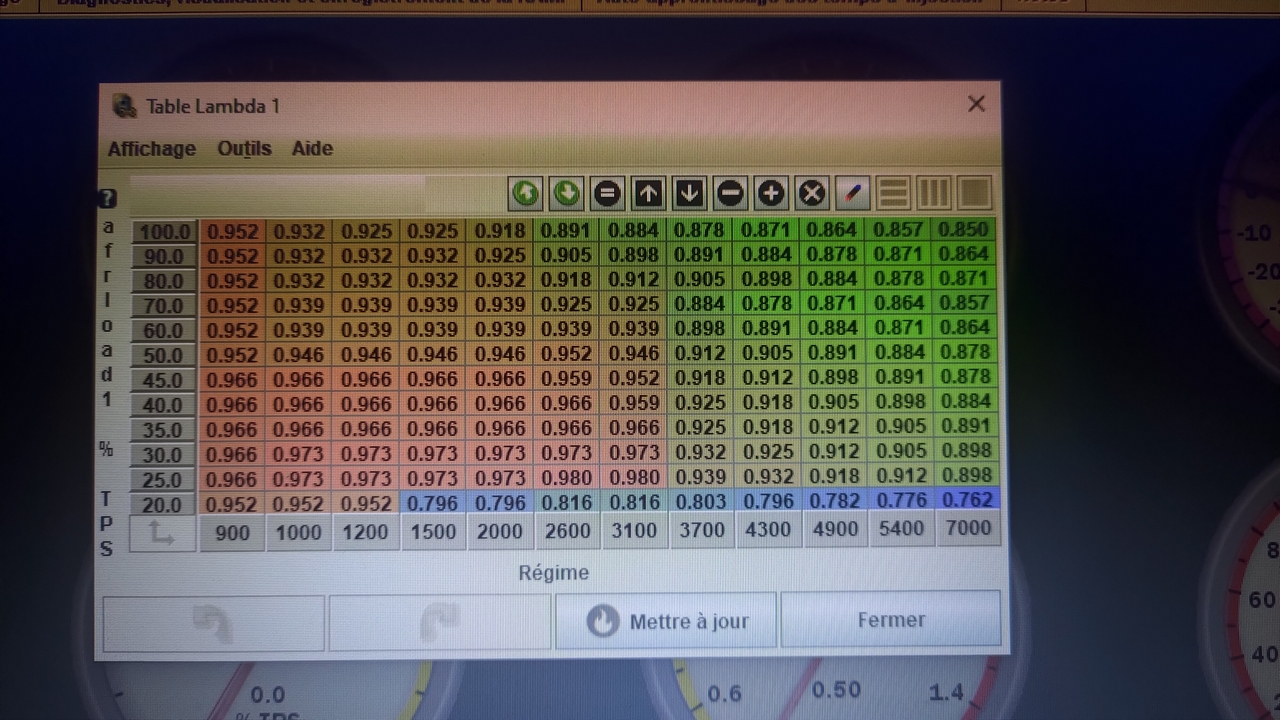This screenshot has width=1280, height=720.
Task: Select the 100.0 load row header
Action: (x=164, y=232)
